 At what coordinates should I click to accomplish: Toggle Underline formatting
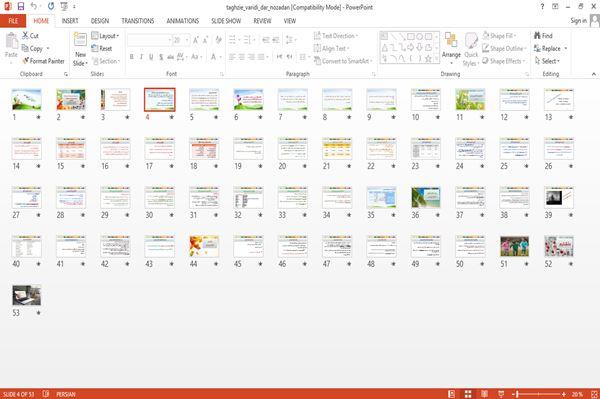click(151, 57)
